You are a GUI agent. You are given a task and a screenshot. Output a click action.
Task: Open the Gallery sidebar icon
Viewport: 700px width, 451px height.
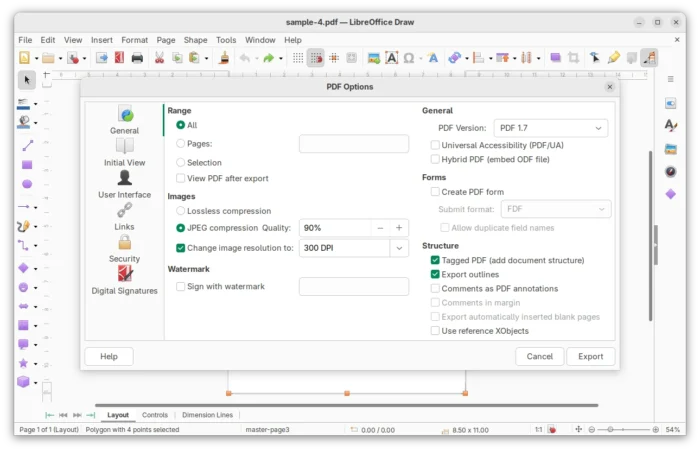point(671,149)
